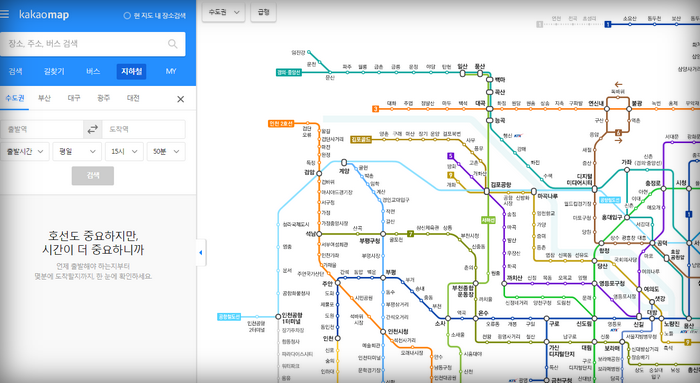
Task: Swap departure and arrival stations
Action: point(92,129)
